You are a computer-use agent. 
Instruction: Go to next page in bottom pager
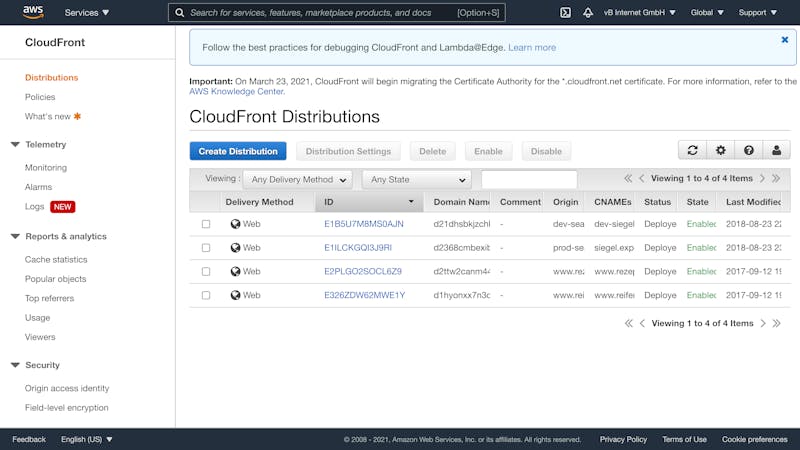[763, 323]
